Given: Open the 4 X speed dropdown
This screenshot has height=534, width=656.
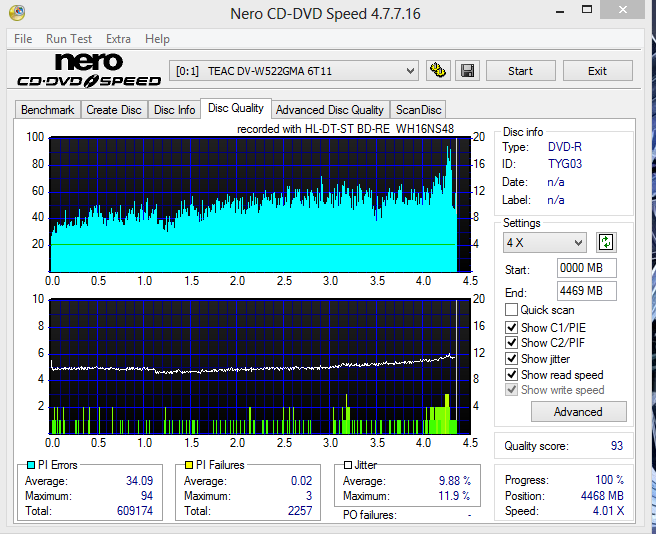Looking at the screenshot, I should pyautogui.click(x=545, y=242).
